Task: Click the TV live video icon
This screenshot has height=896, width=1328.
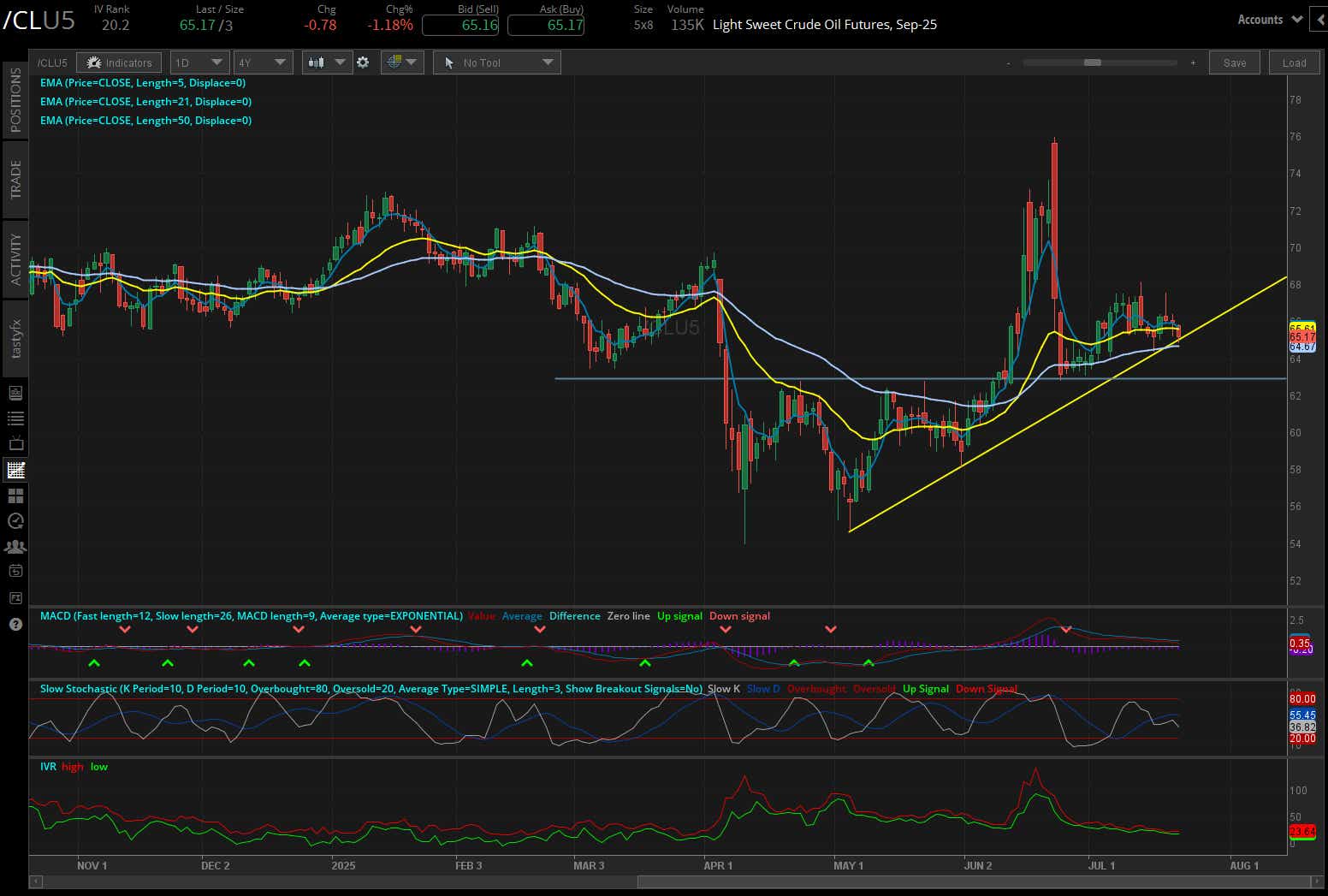Action: [15, 443]
